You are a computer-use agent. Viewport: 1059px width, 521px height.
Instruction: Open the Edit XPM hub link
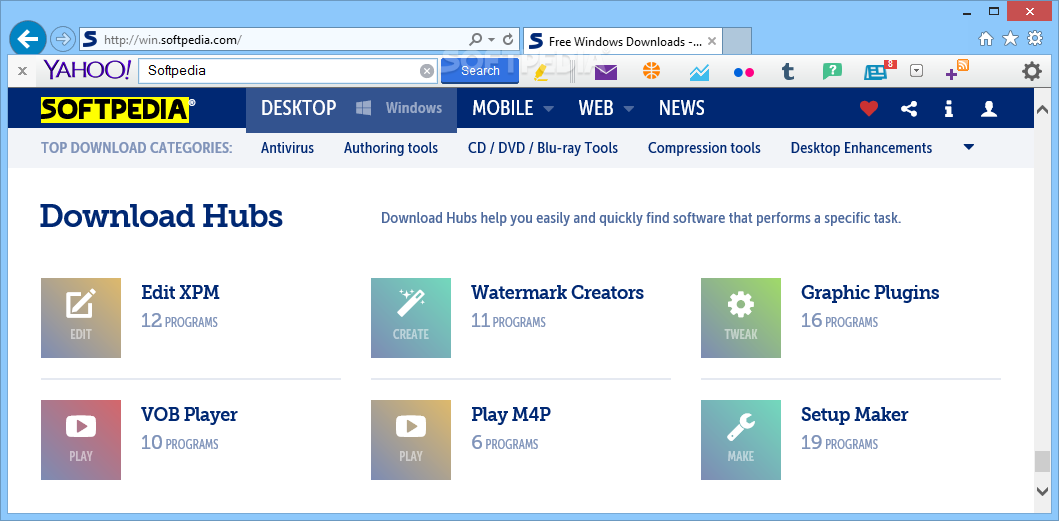pyautogui.click(x=180, y=293)
